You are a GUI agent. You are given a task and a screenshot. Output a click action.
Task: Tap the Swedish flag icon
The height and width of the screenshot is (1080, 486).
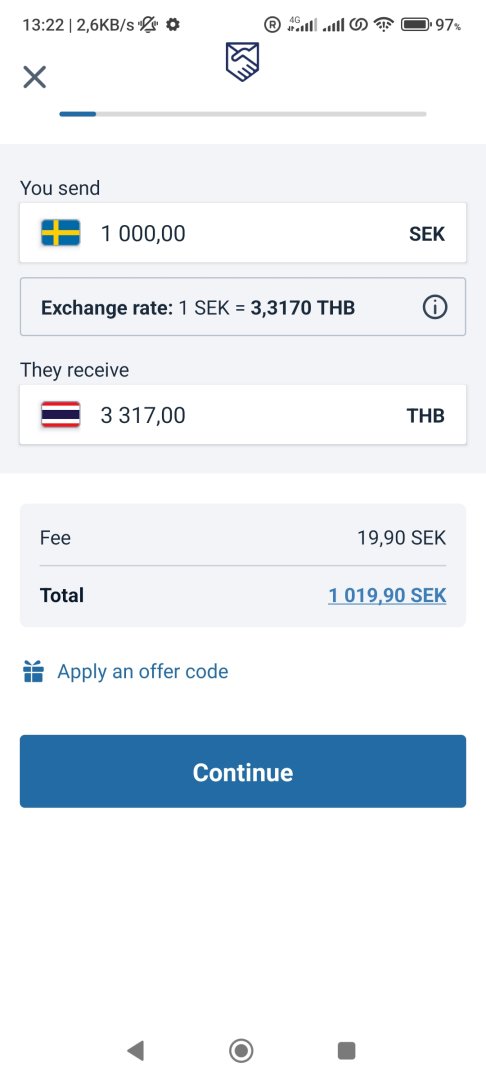[61, 233]
